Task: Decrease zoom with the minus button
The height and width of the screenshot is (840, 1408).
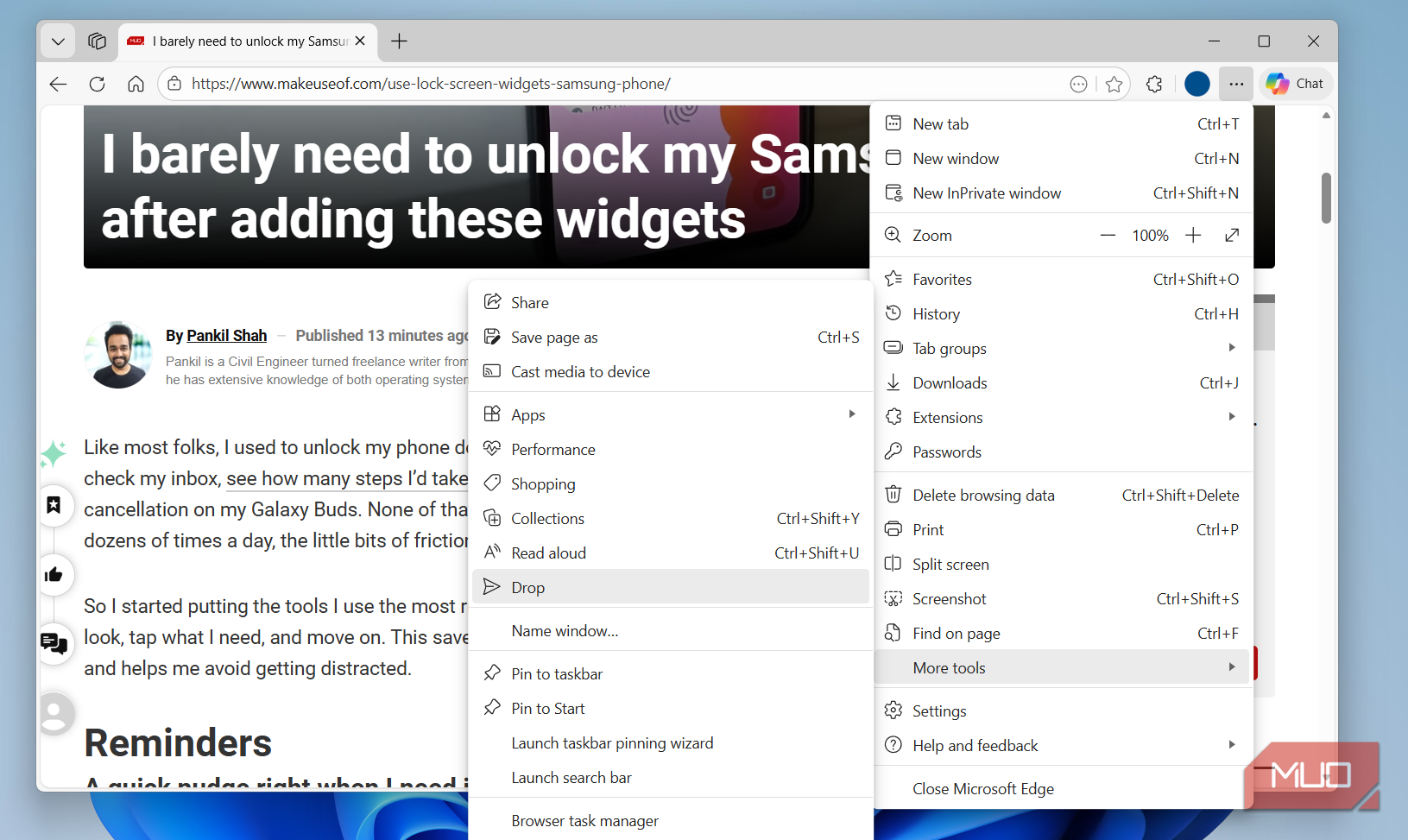Action: [1108, 236]
